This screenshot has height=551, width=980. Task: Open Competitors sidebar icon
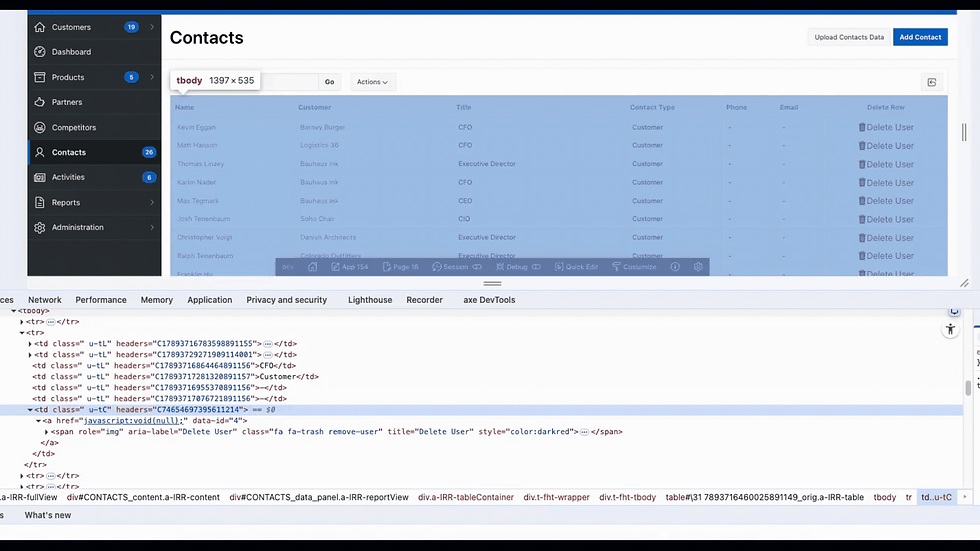point(40,127)
